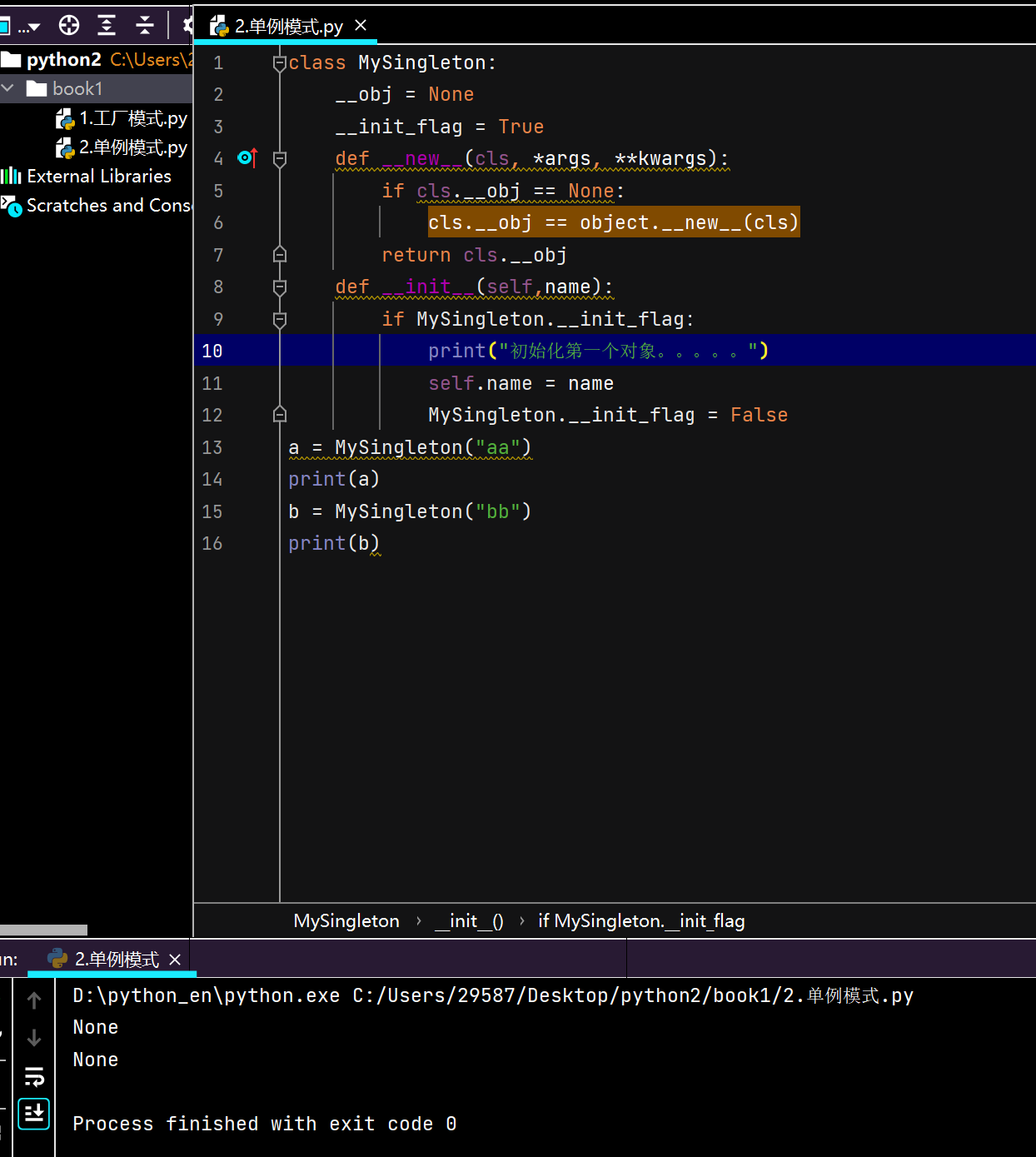Screen dimensions: 1036x1157
Task: Click the down arrow in the Run console
Action: pos(34,1038)
